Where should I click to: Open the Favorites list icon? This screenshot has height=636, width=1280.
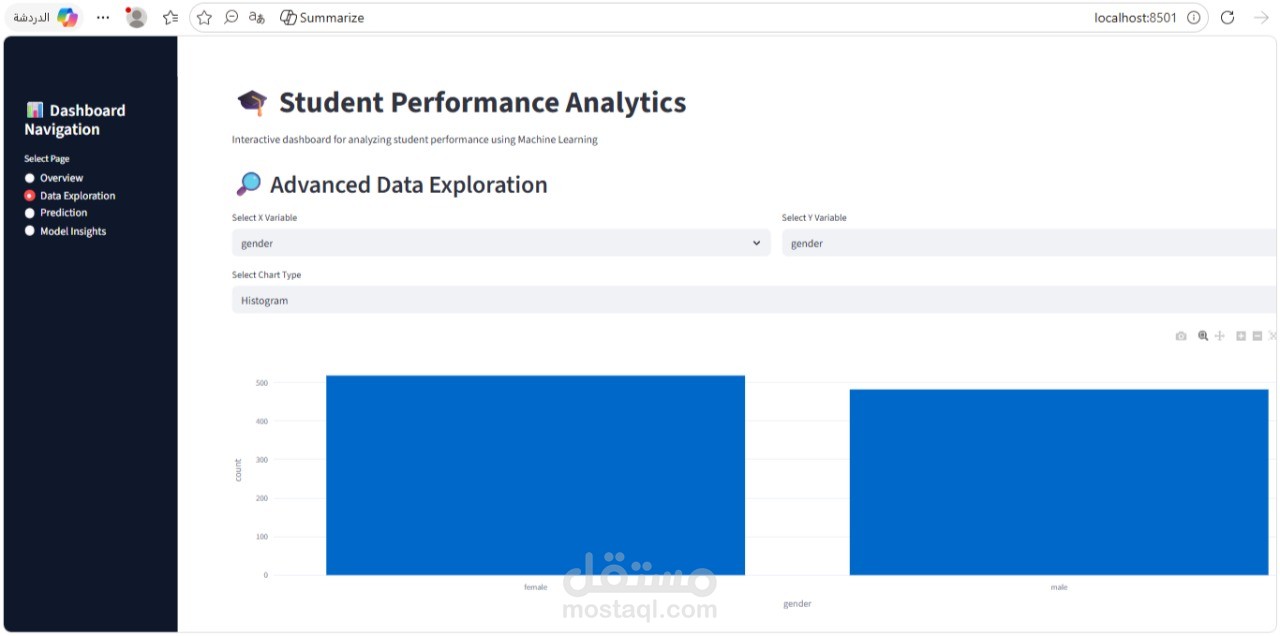(171, 17)
